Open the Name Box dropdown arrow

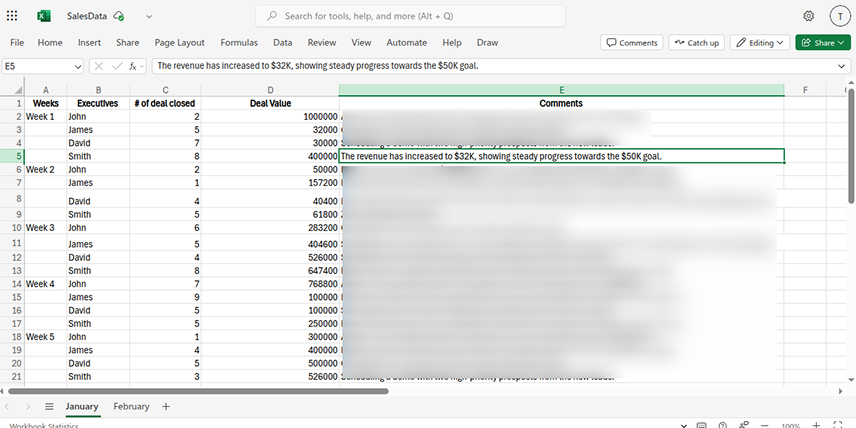click(78, 67)
